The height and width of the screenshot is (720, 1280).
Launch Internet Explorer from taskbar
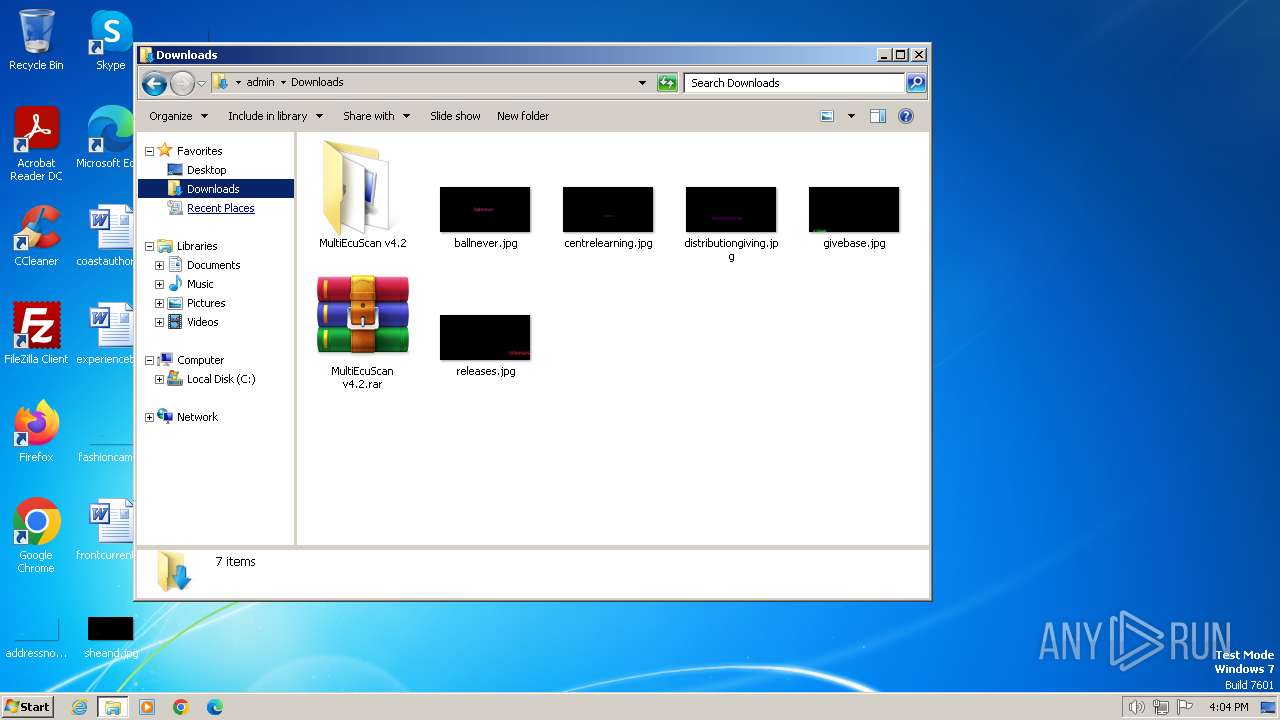(80, 707)
